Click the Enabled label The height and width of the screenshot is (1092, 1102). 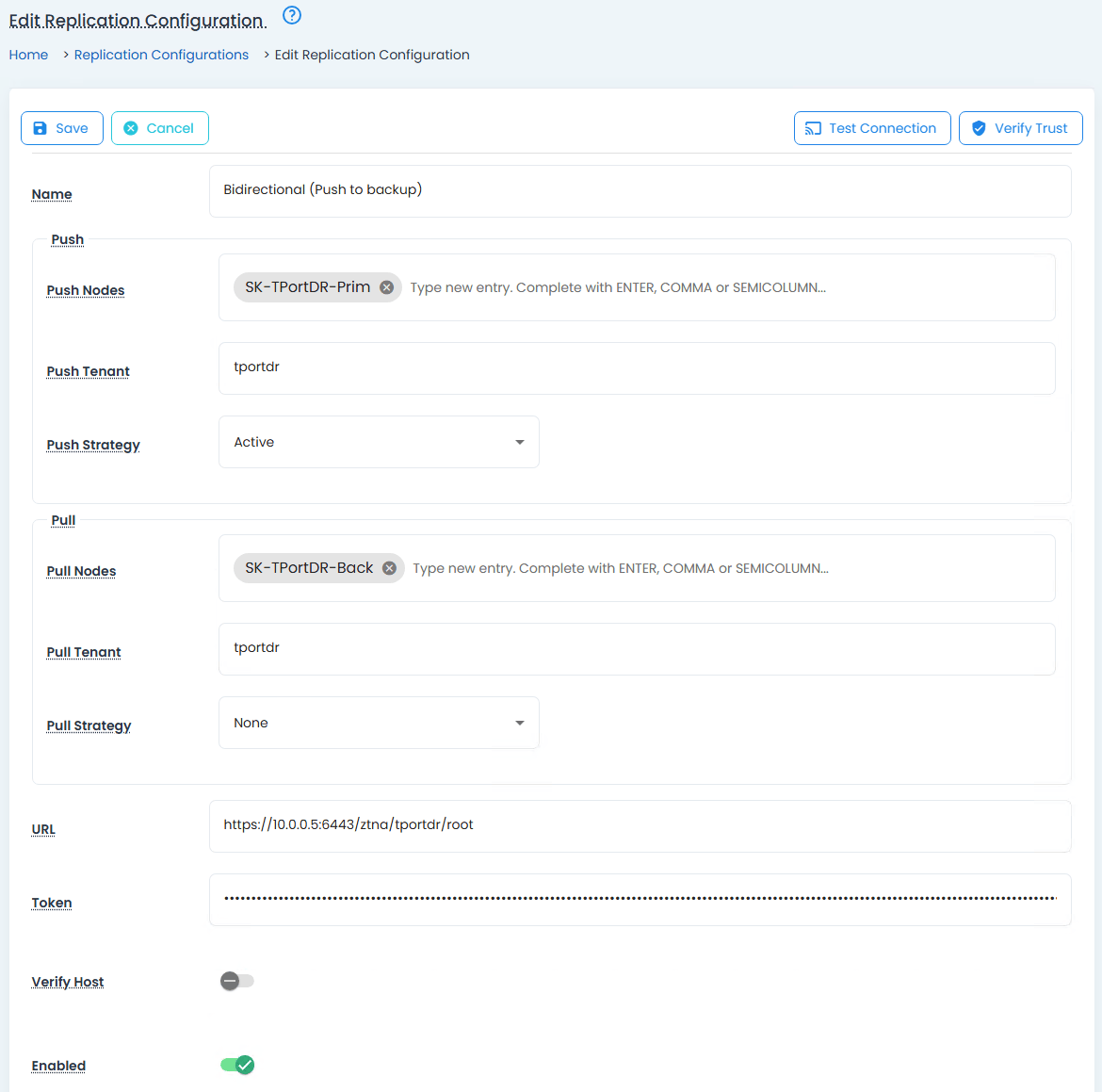[58, 1066]
